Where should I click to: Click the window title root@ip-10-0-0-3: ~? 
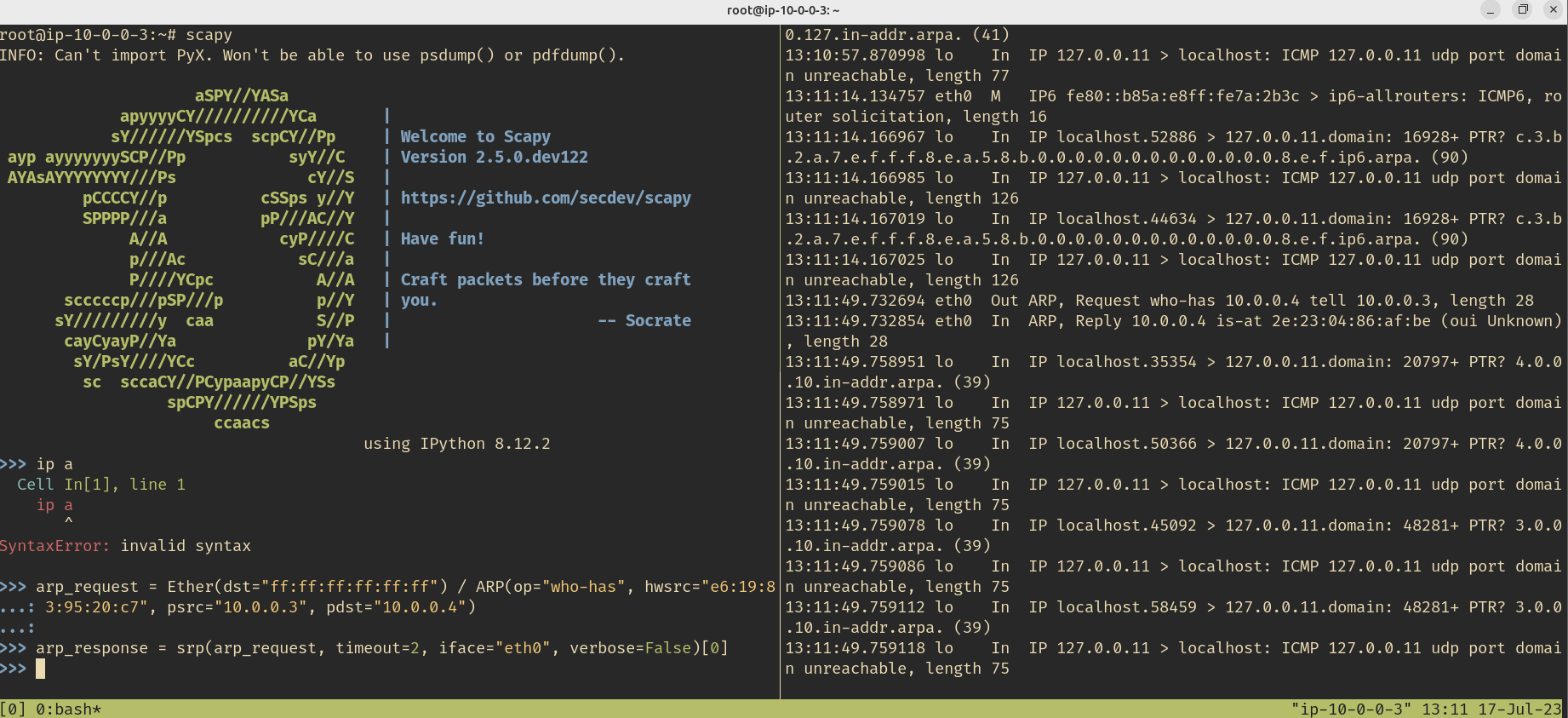(x=783, y=10)
